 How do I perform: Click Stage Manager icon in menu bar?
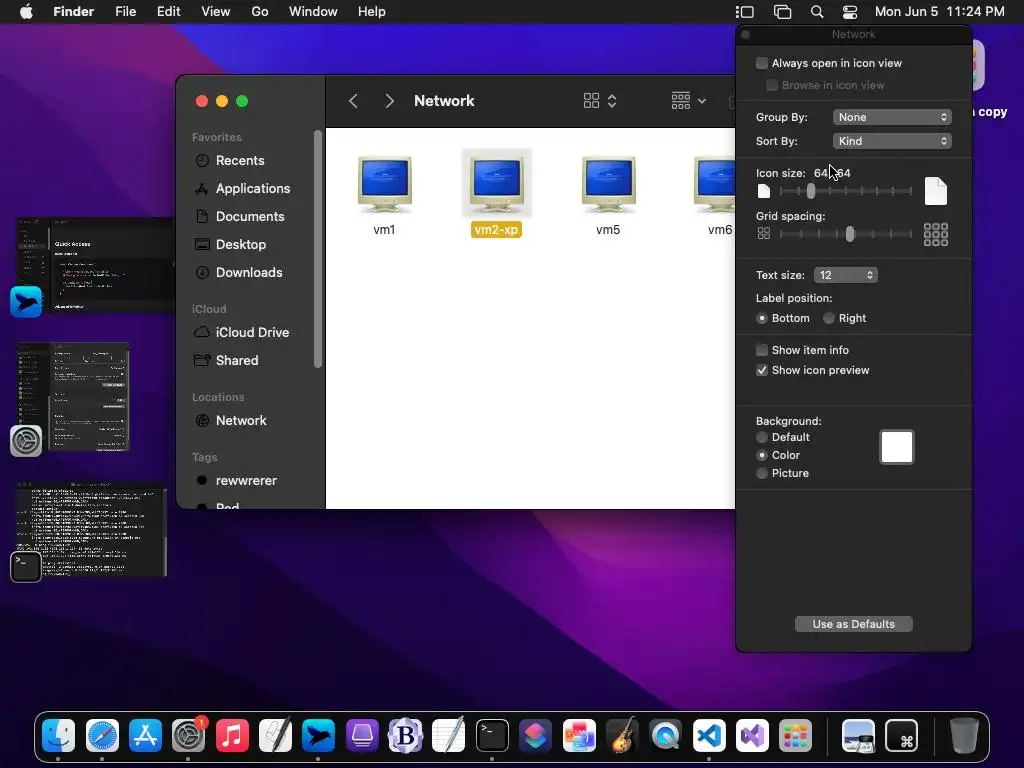(744, 12)
